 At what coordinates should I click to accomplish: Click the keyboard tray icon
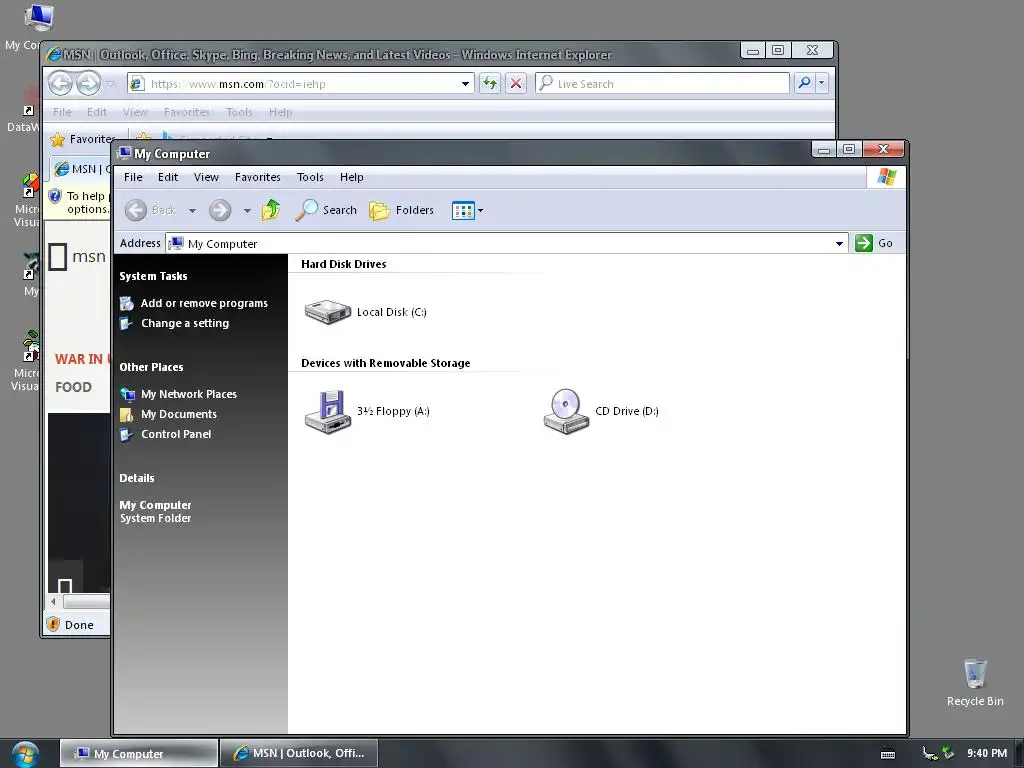pyautogui.click(x=888, y=754)
